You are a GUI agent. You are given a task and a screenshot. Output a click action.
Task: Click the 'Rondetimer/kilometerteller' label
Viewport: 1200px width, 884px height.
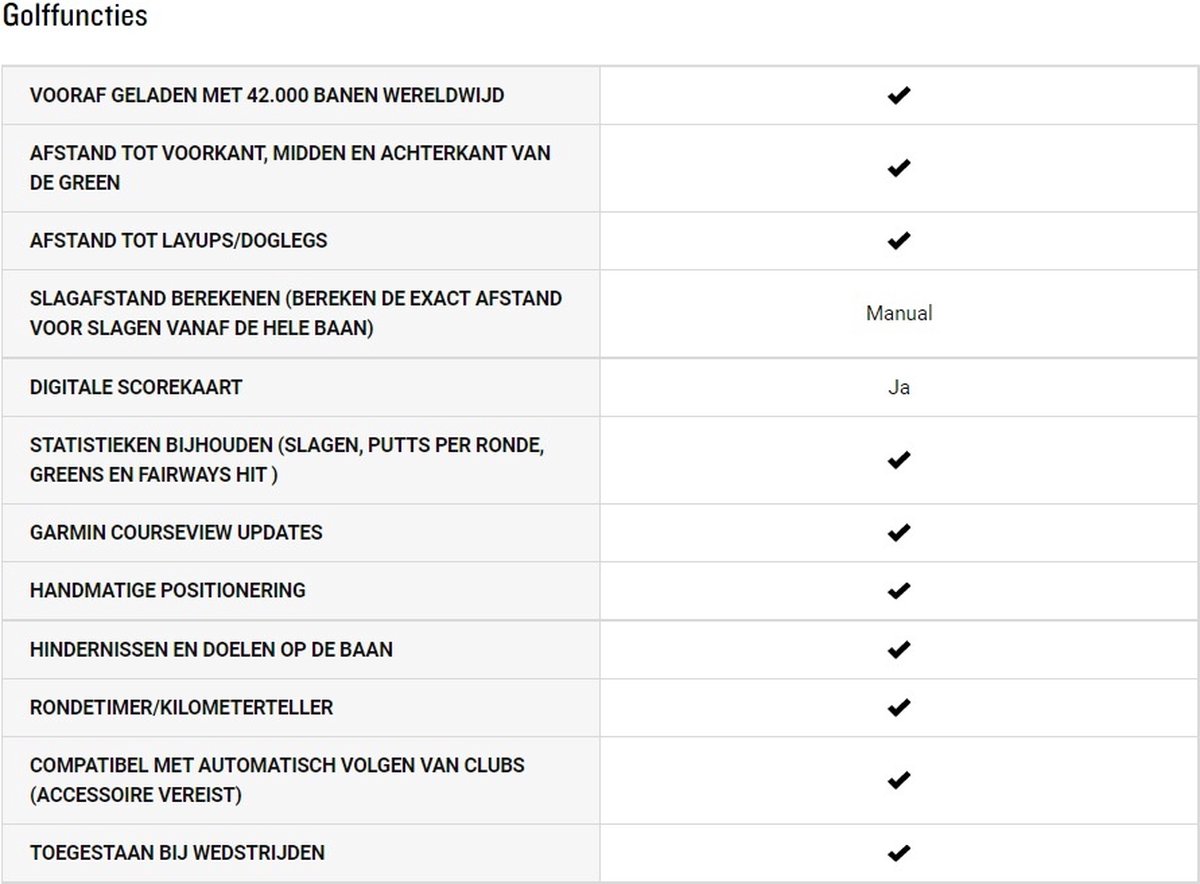[182, 707]
